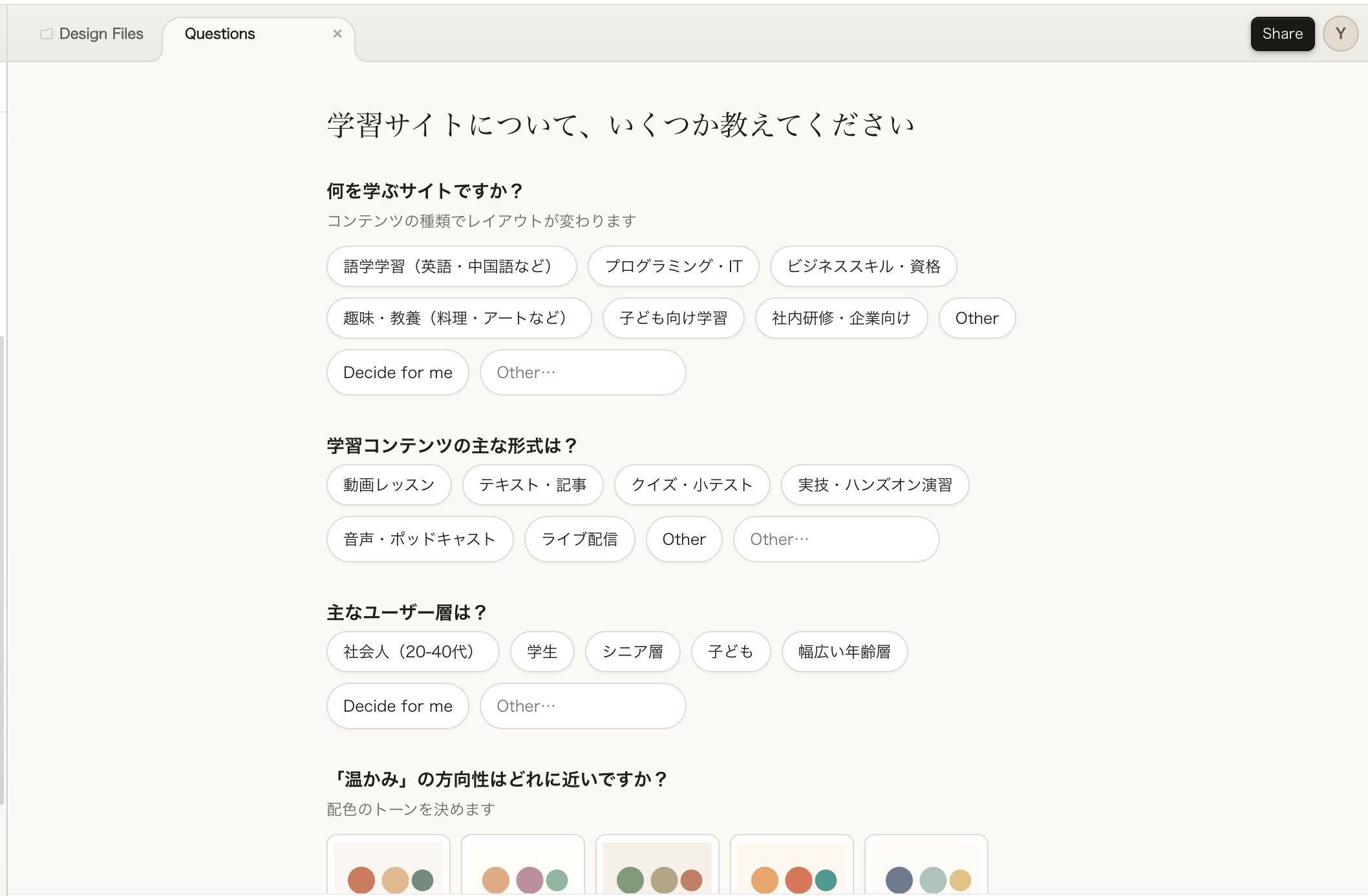This screenshot has width=1368, height=896.
Task: Choose 語学学習（英語・中国語など） chip
Action: 451,266
